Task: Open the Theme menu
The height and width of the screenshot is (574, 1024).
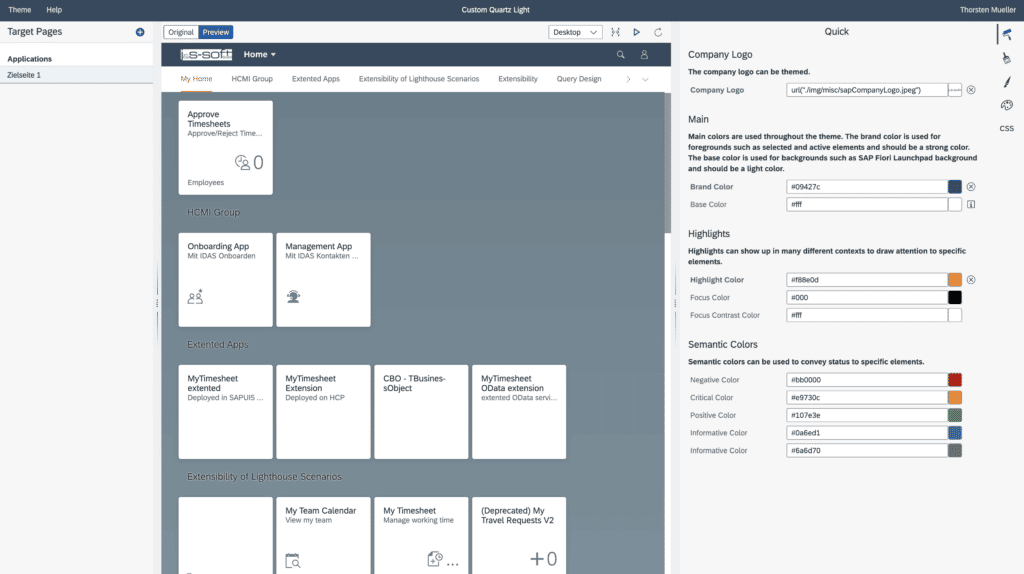Action: [20, 10]
